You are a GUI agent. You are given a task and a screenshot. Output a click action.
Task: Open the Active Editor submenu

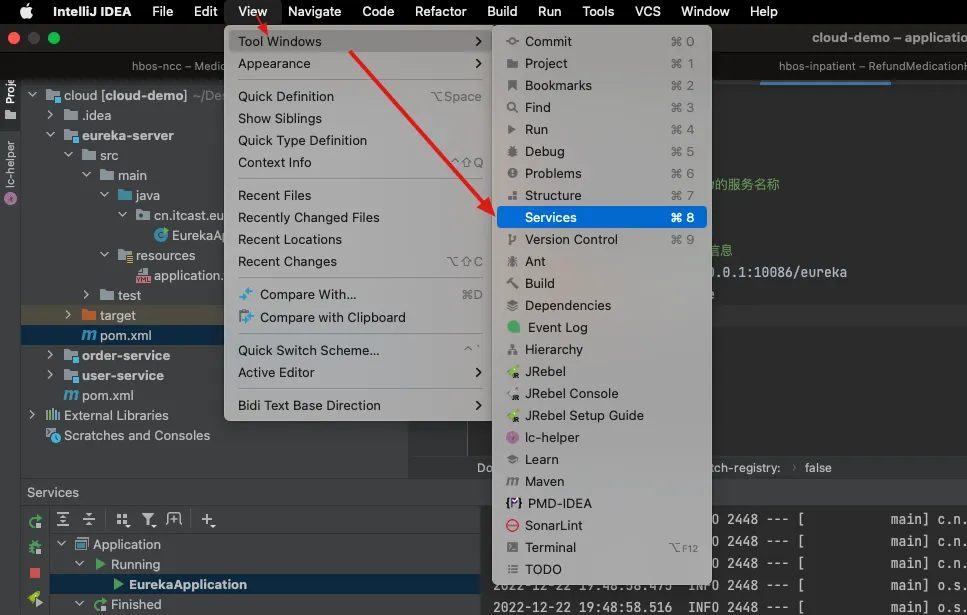pyautogui.click(x=360, y=373)
